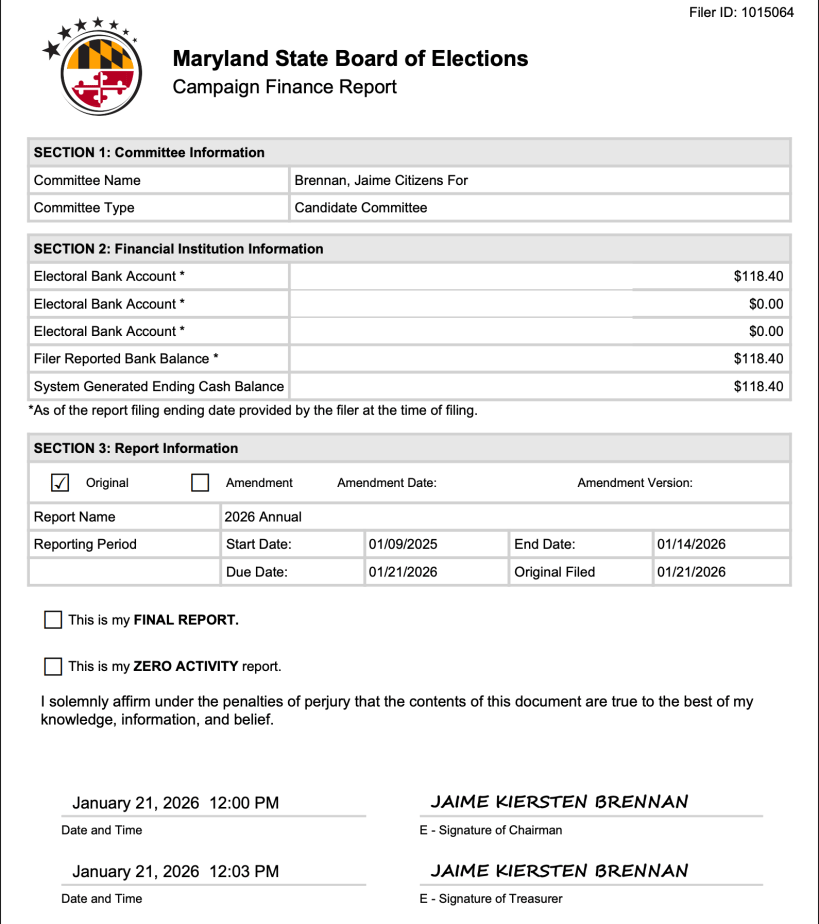Select the Committee Type value cell

pyautogui.click(x=540, y=208)
